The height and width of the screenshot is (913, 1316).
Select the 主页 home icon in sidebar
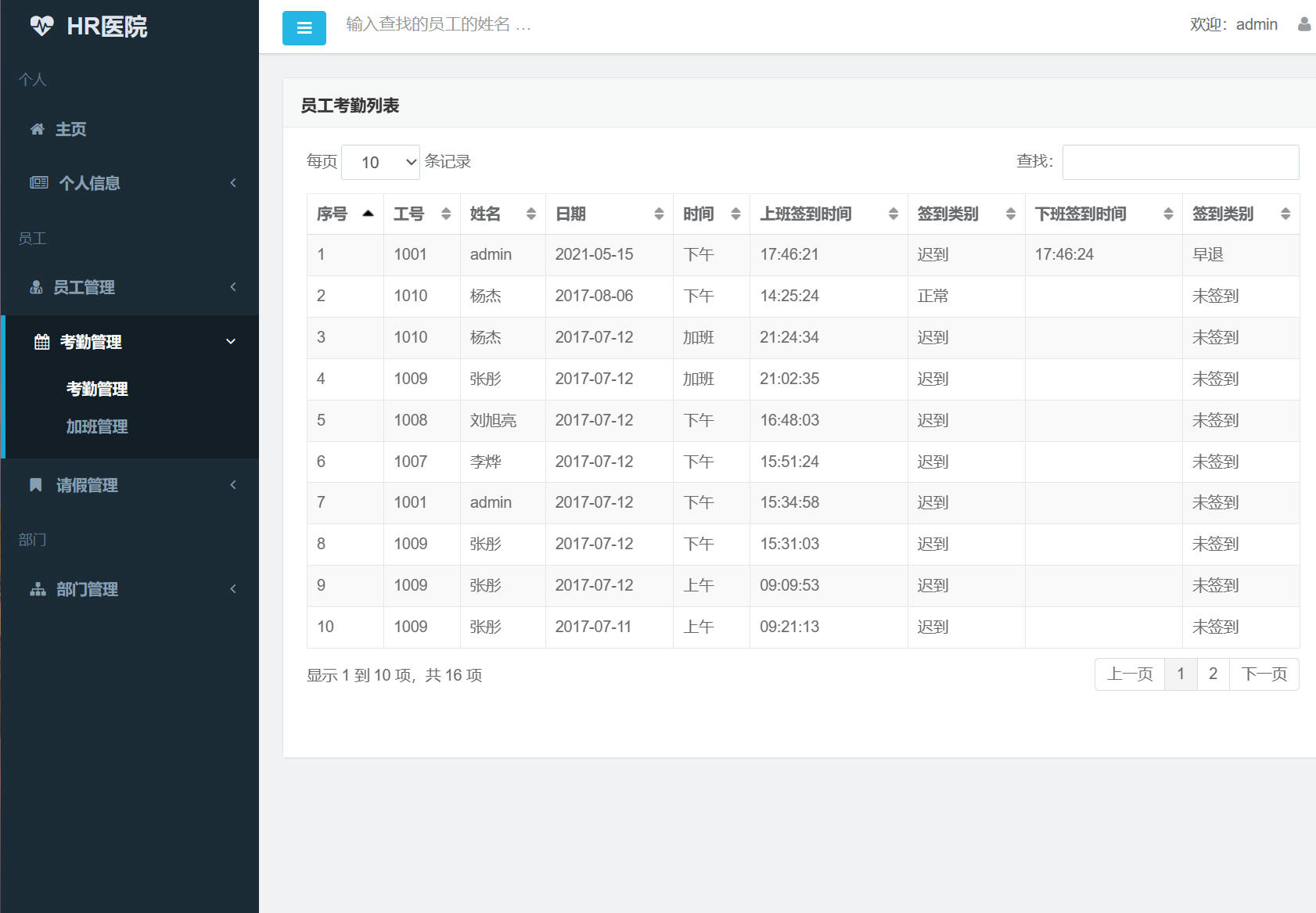click(37, 129)
